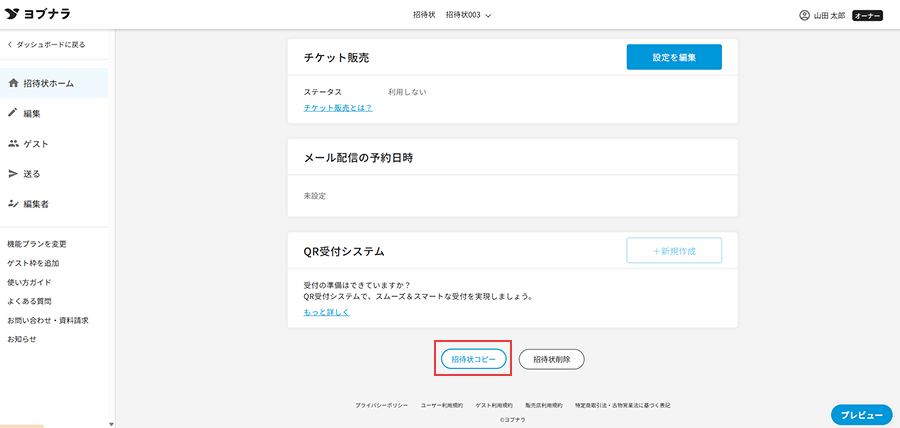This screenshot has height=428, width=900.
Task: Click QR受付システム heading
Action: (x=344, y=251)
